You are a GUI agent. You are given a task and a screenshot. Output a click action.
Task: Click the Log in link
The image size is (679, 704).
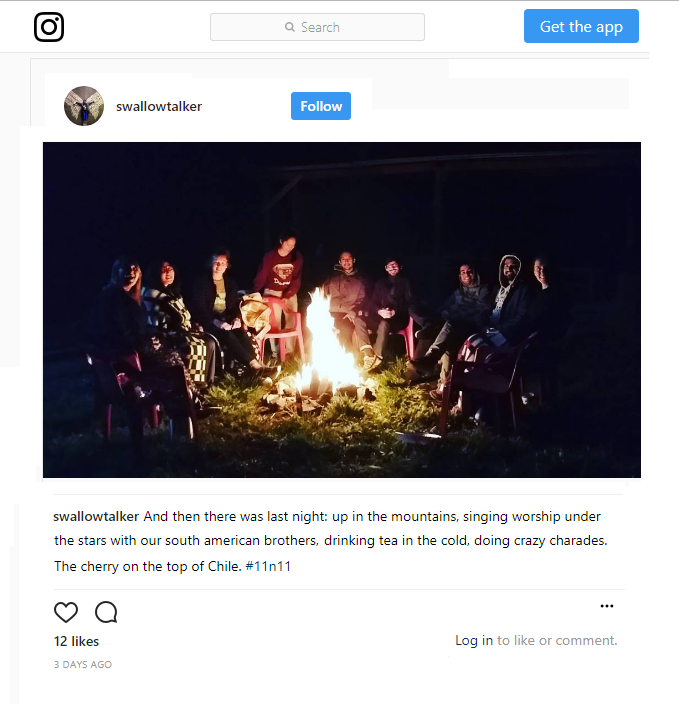474,640
